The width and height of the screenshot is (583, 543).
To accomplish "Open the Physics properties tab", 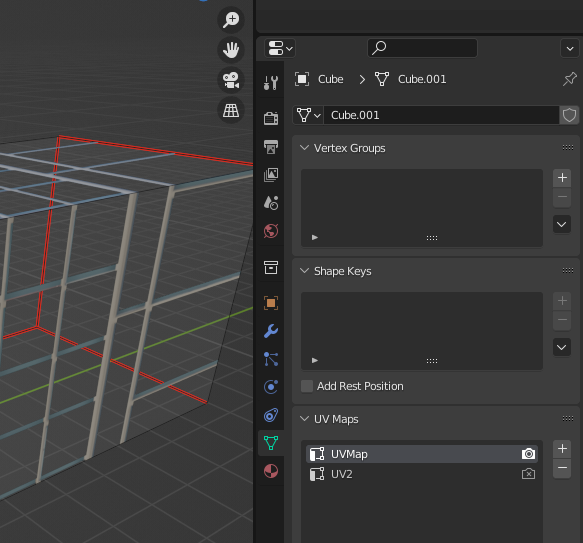I will click(271, 387).
